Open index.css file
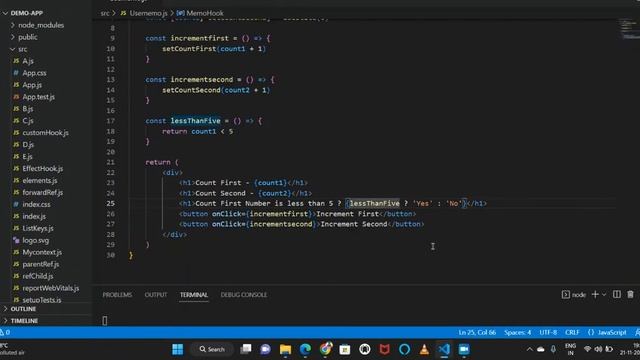This screenshot has height=360, width=640. 36,204
